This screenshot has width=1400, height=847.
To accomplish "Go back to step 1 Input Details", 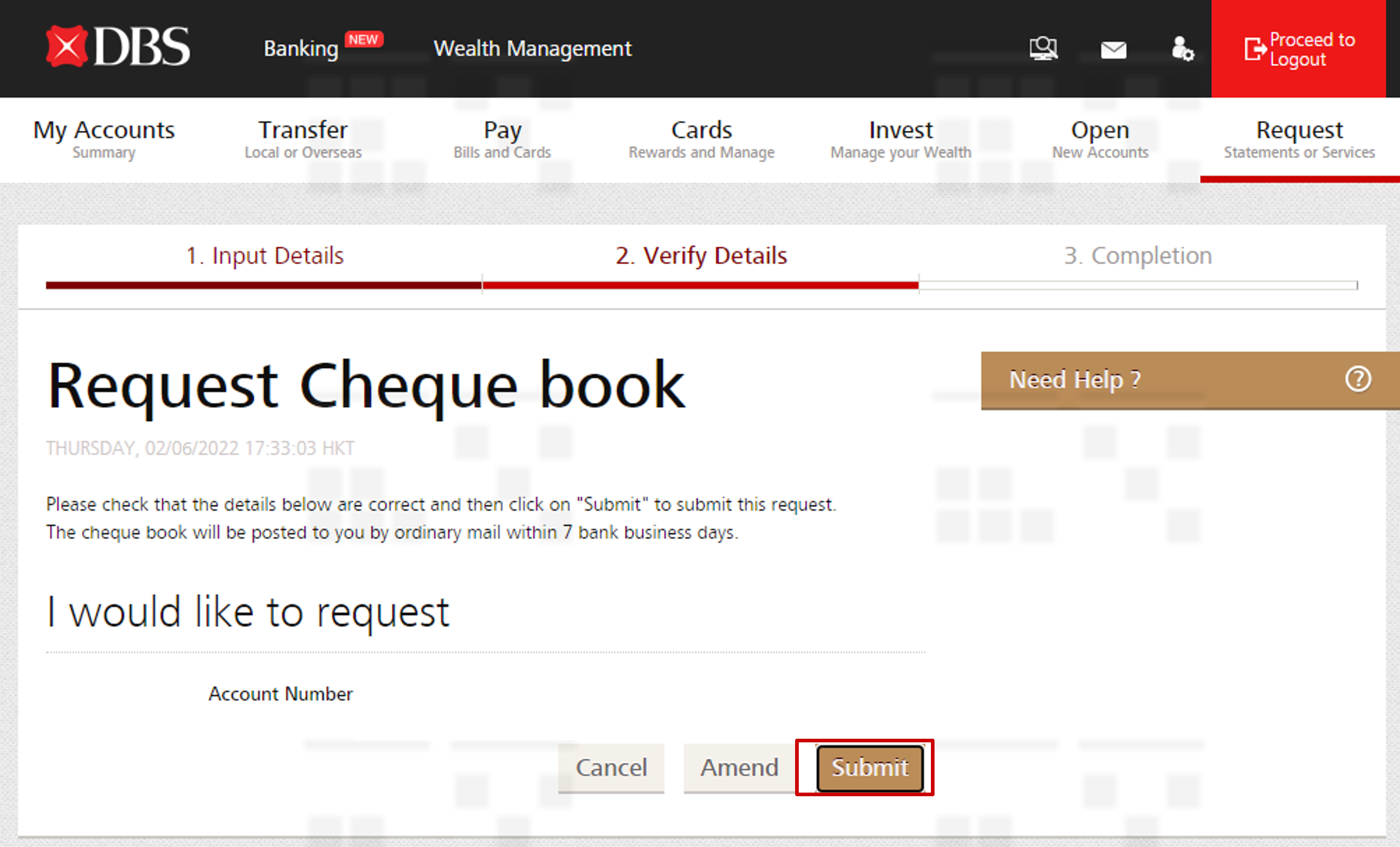I will coord(265,255).
